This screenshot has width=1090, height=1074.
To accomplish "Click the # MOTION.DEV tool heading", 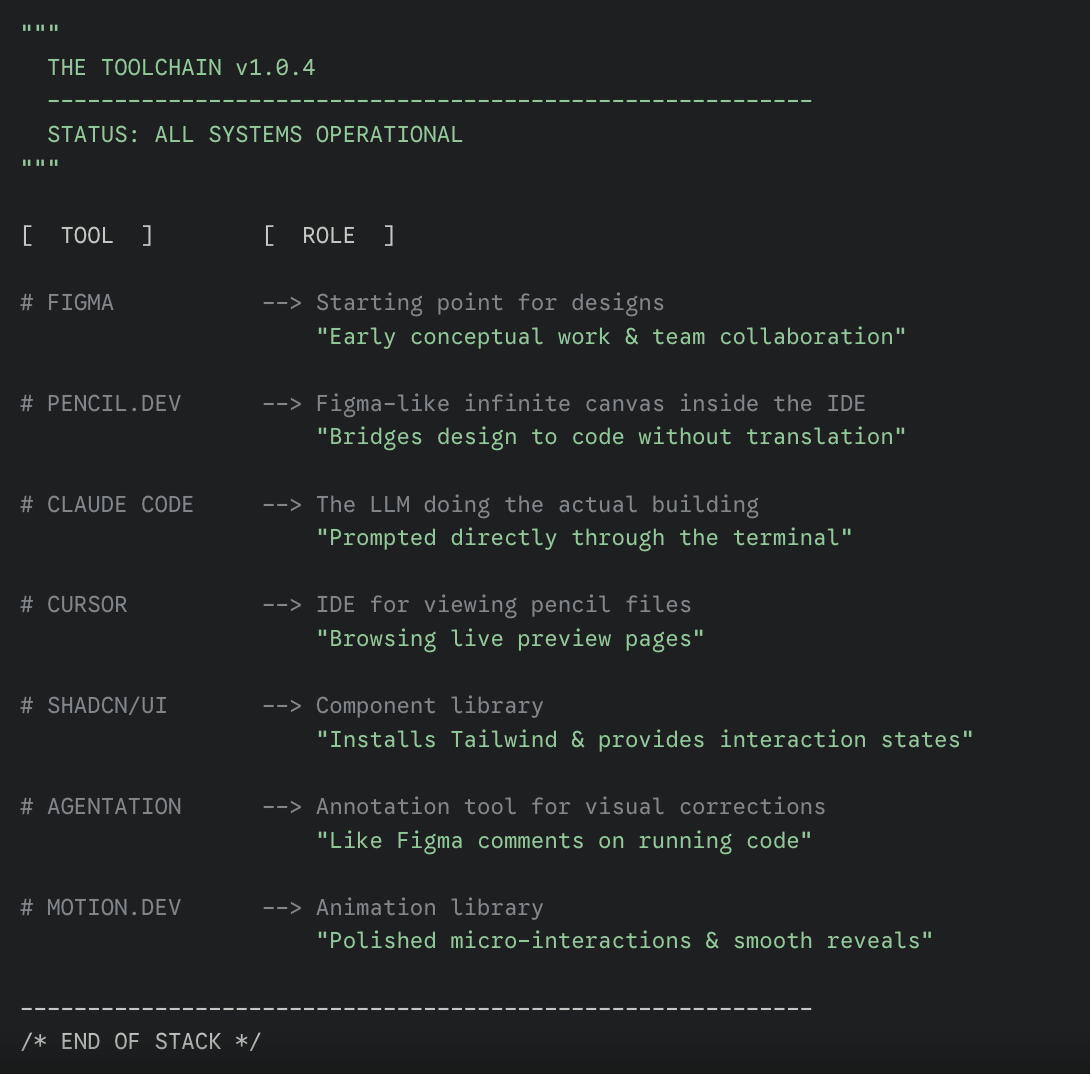I will tap(101, 908).
